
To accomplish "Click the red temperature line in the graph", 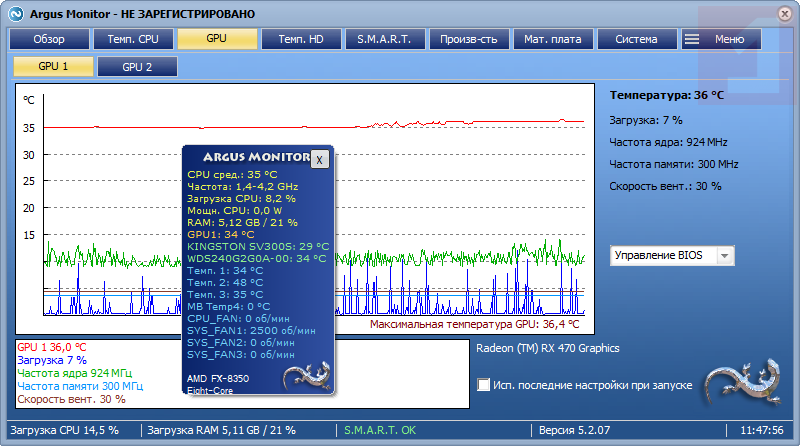I will 314,126.
